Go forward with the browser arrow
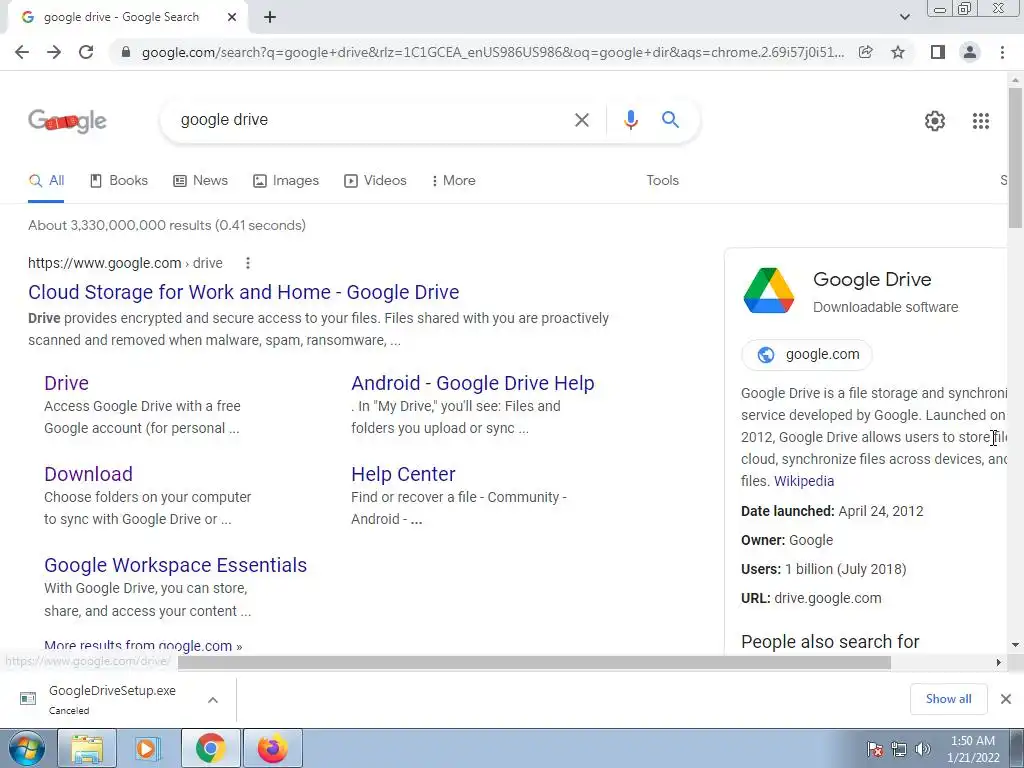Screen dimensions: 1024x768 (x=54, y=52)
